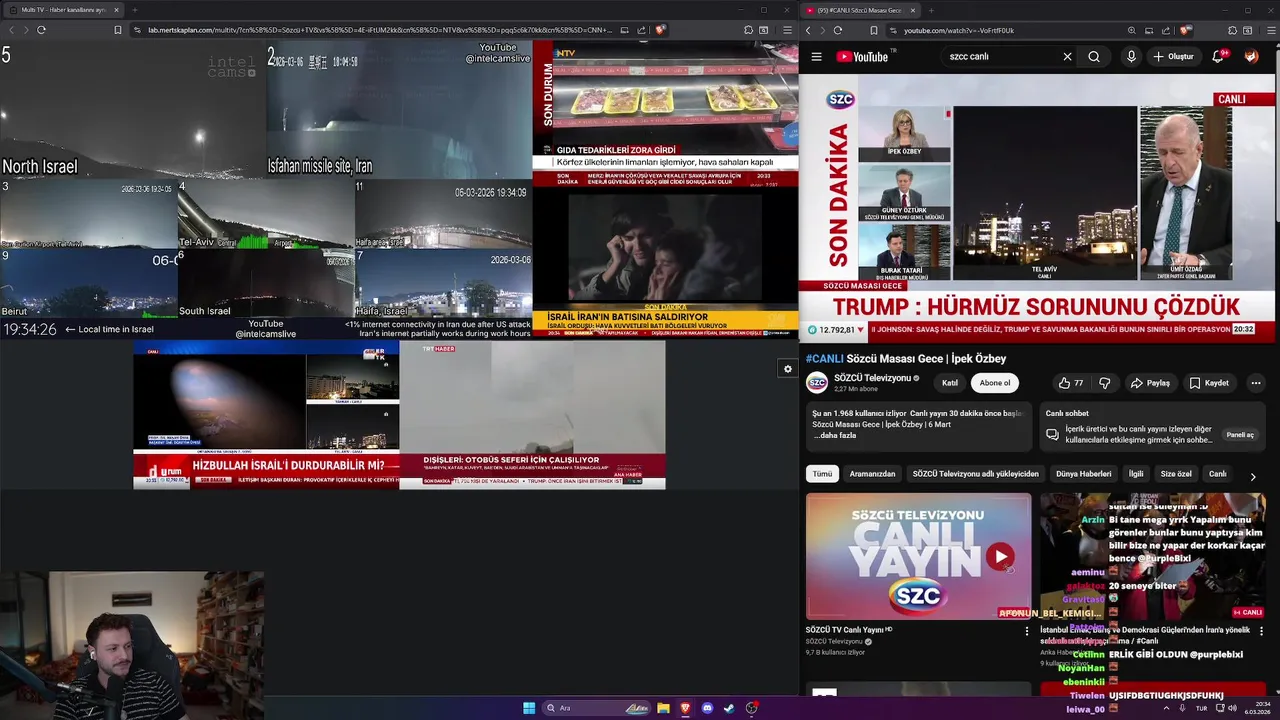Open zoom magnifier icon in YouTube address bar

pyautogui.click(x=1131, y=30)
